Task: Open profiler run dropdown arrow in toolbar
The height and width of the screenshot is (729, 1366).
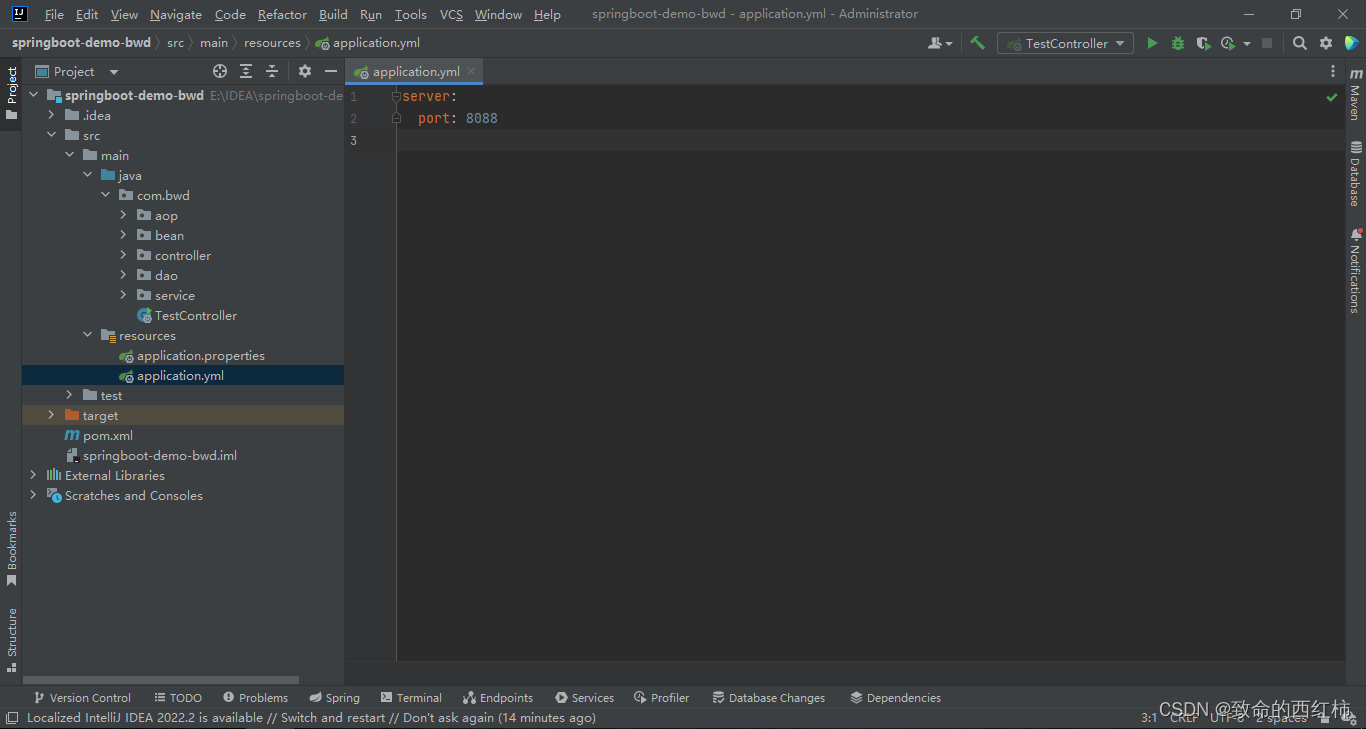Action: pos(1247,44)
